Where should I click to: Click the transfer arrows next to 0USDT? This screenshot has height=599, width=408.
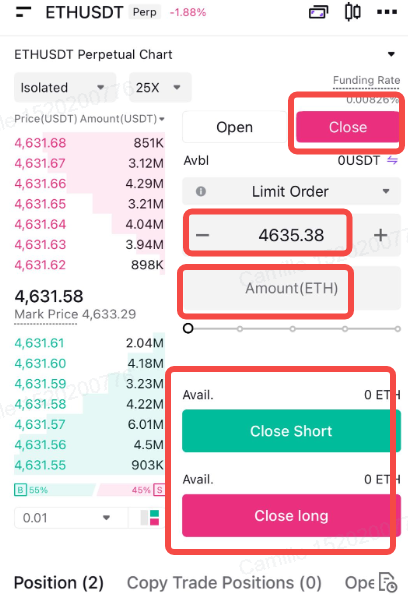(x=392, y=160)
